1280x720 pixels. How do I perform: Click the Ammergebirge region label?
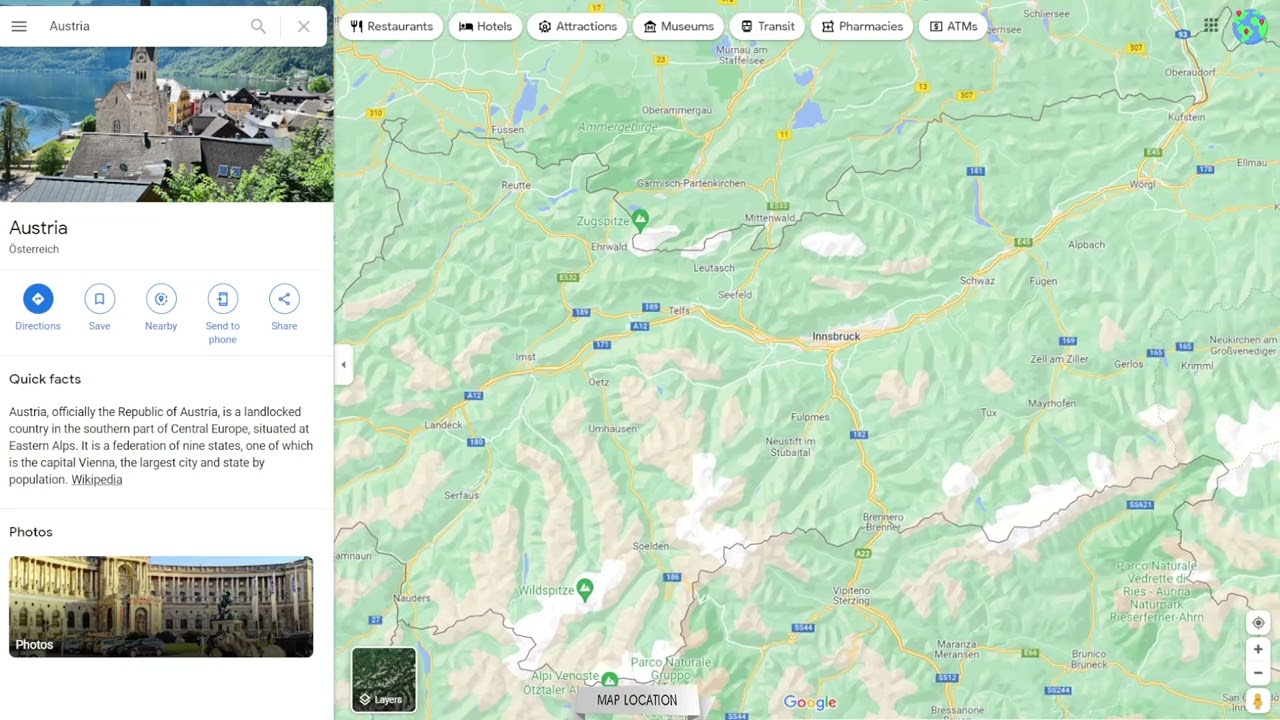617,128
